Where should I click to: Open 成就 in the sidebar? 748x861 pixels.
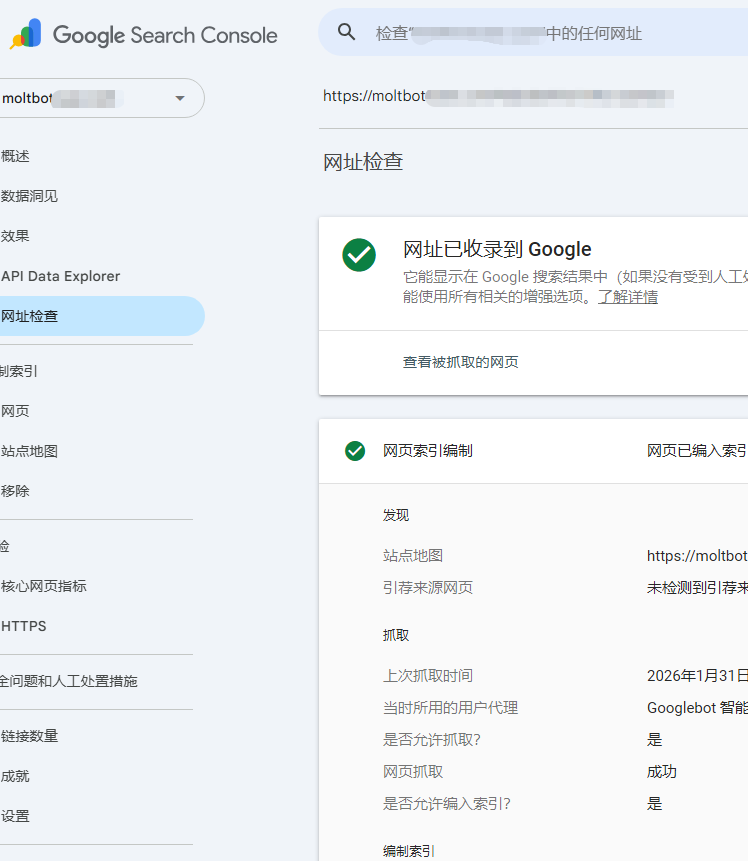tap(15, 776)
